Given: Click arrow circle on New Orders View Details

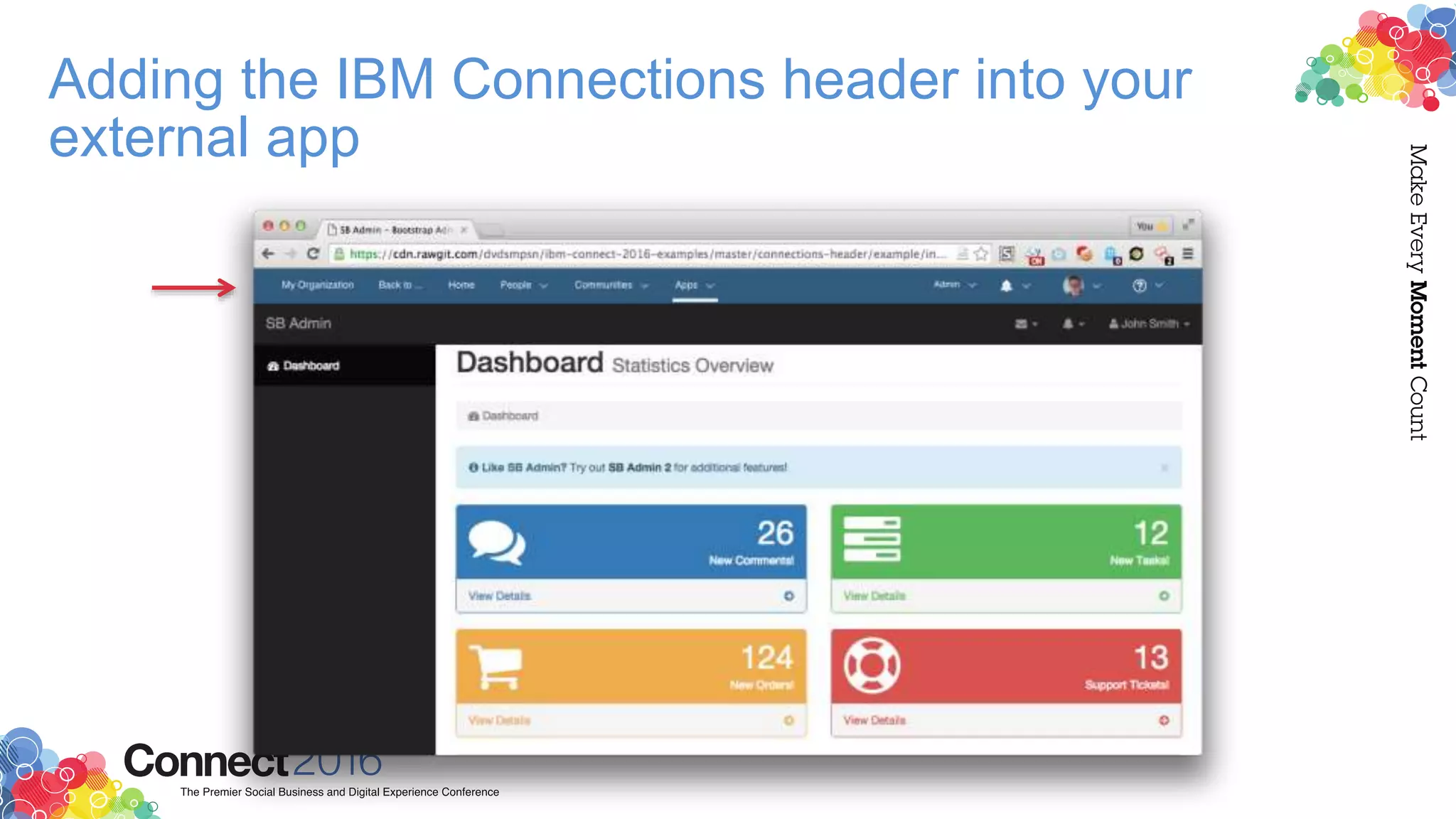Looking at the screenshot, I should (788, 720).
